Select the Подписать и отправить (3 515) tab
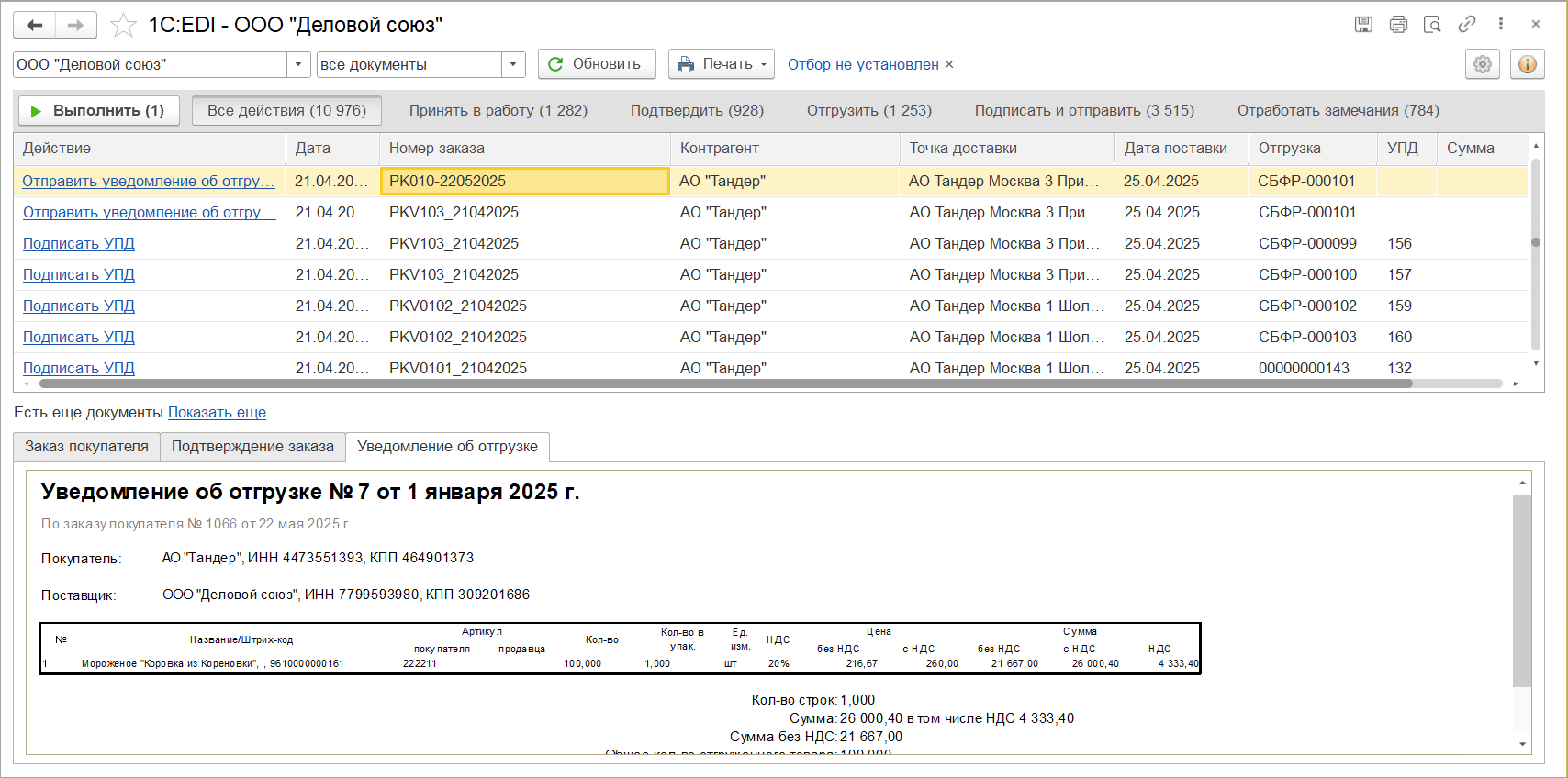The height and width of the screenshot is (778, 1568). pos(1084,110)
